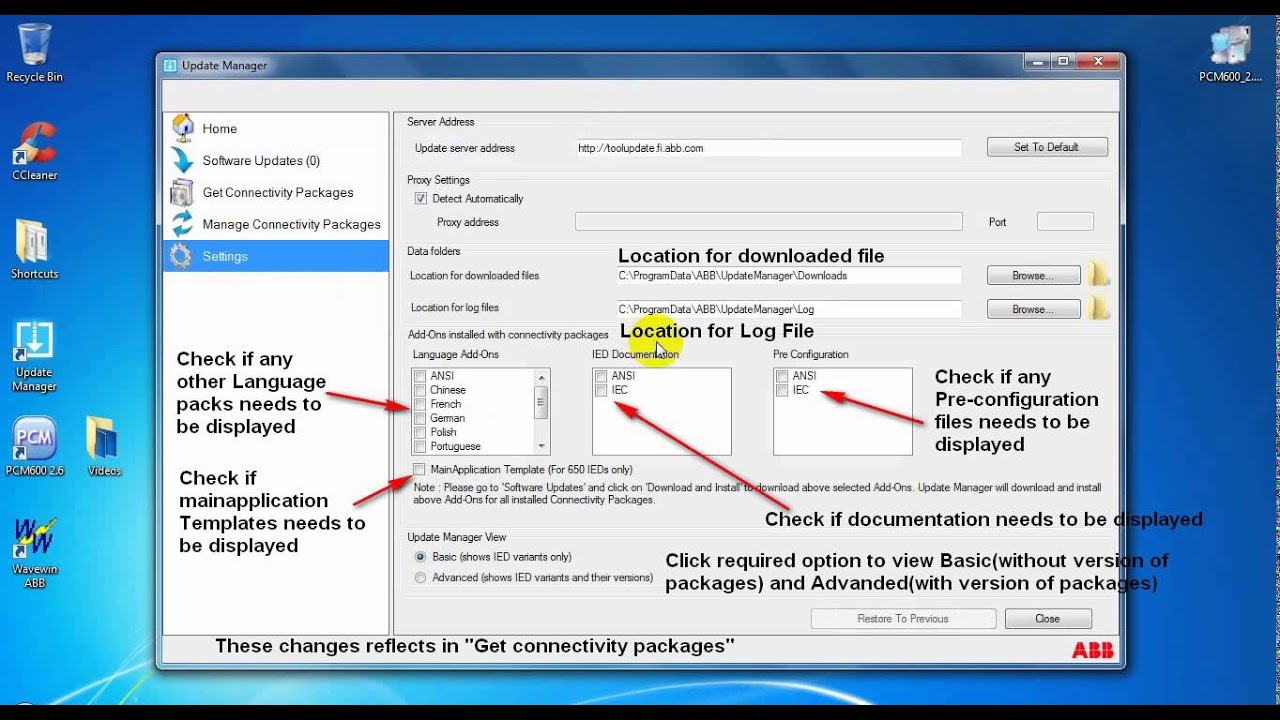Launch the CCleaner desktop shortcut
This screenshot has height=720, width=1280.
point(34,152)
